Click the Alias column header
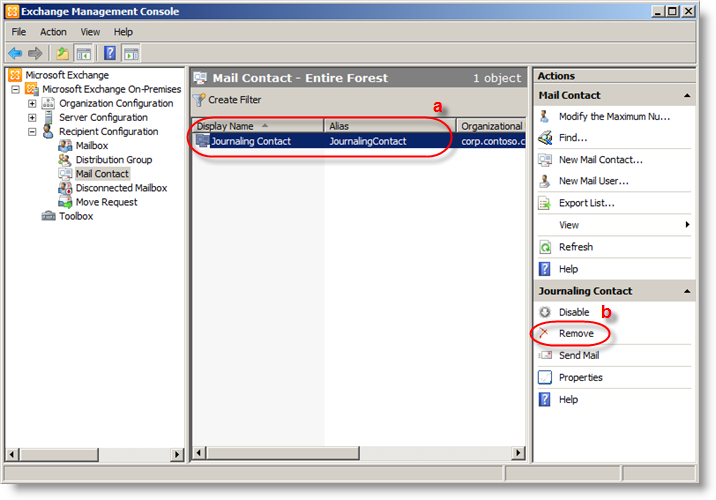This screenshot has width=716, height=500. (x=390, y=126)
